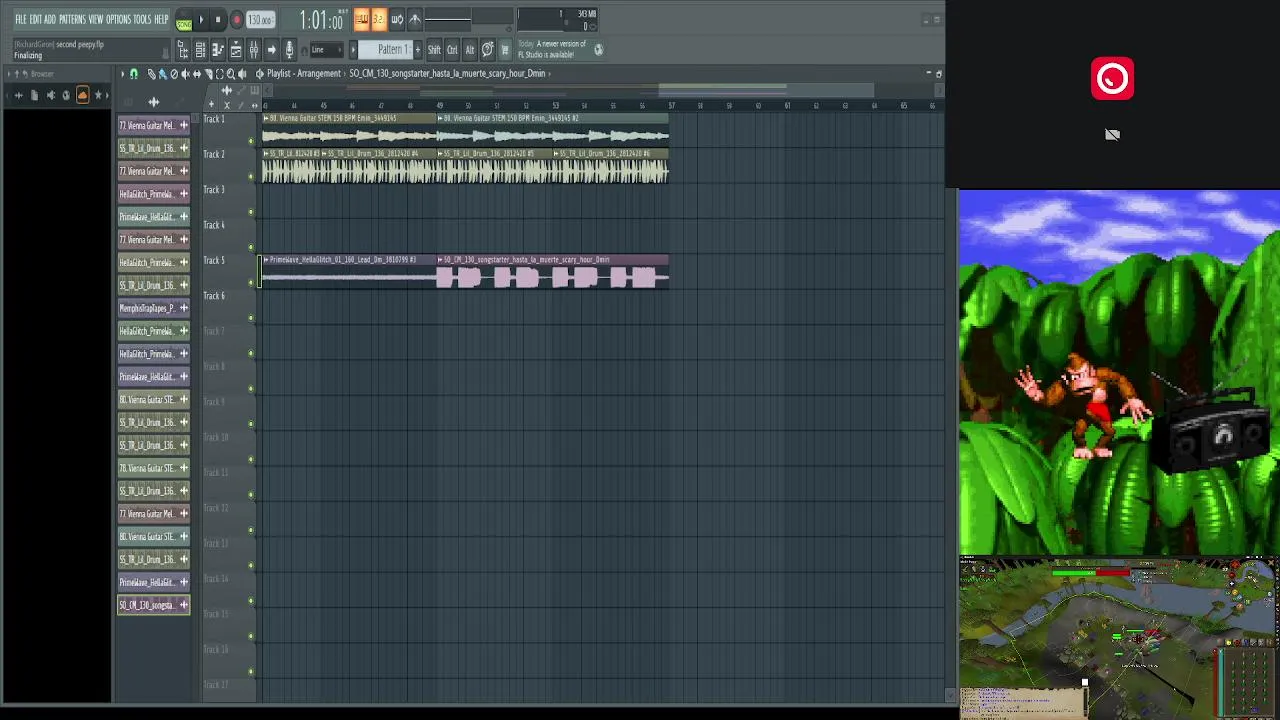
Task: Select the playlist Delete tool
Action: pyautogui.click(x=174, y=74)
